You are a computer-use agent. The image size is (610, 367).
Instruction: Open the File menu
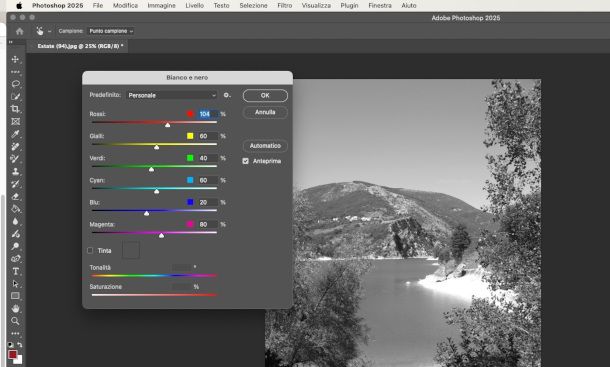coord(98,5)
